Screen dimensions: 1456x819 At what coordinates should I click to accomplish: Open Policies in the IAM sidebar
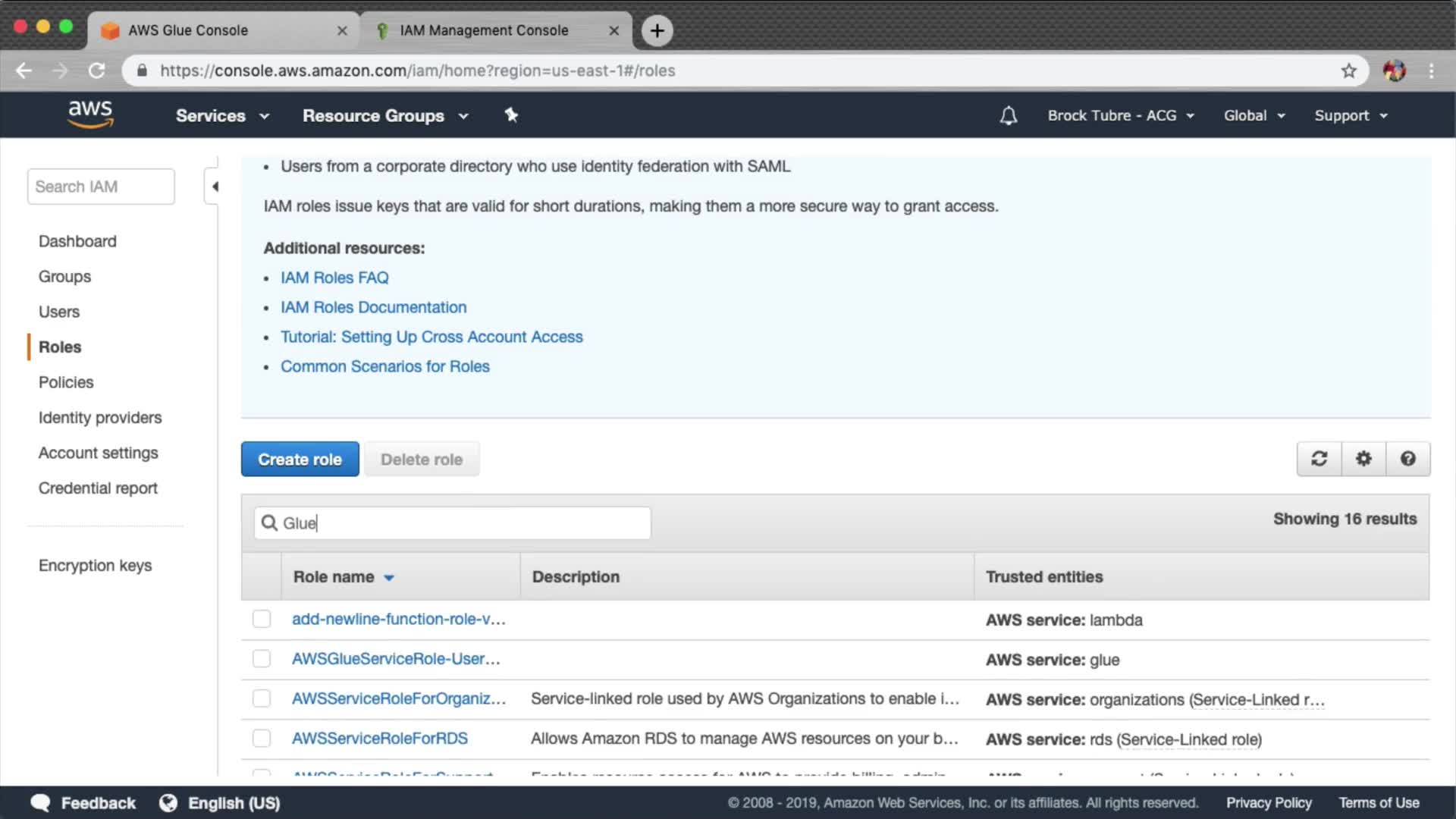tap(66, 382)
